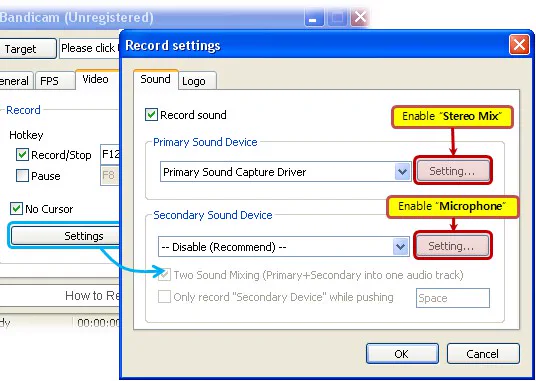Close the Record settings dialog
This screenshot has width=536, height=381.
click(x=519, y=45)
